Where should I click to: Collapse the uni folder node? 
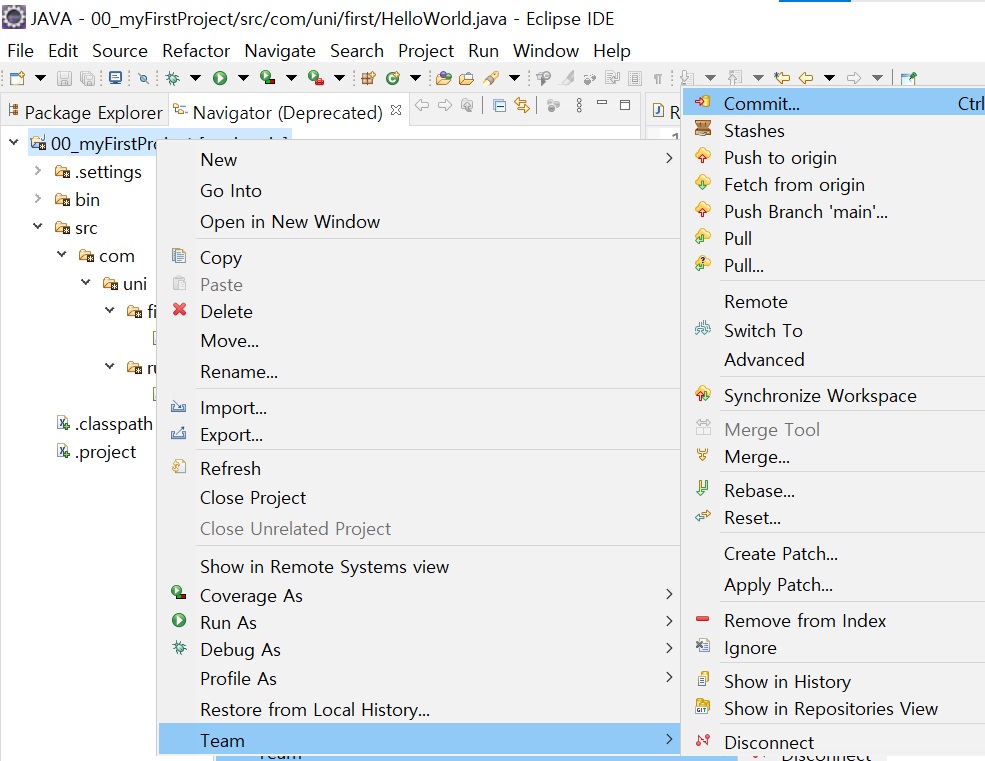[x=85, y=282]
